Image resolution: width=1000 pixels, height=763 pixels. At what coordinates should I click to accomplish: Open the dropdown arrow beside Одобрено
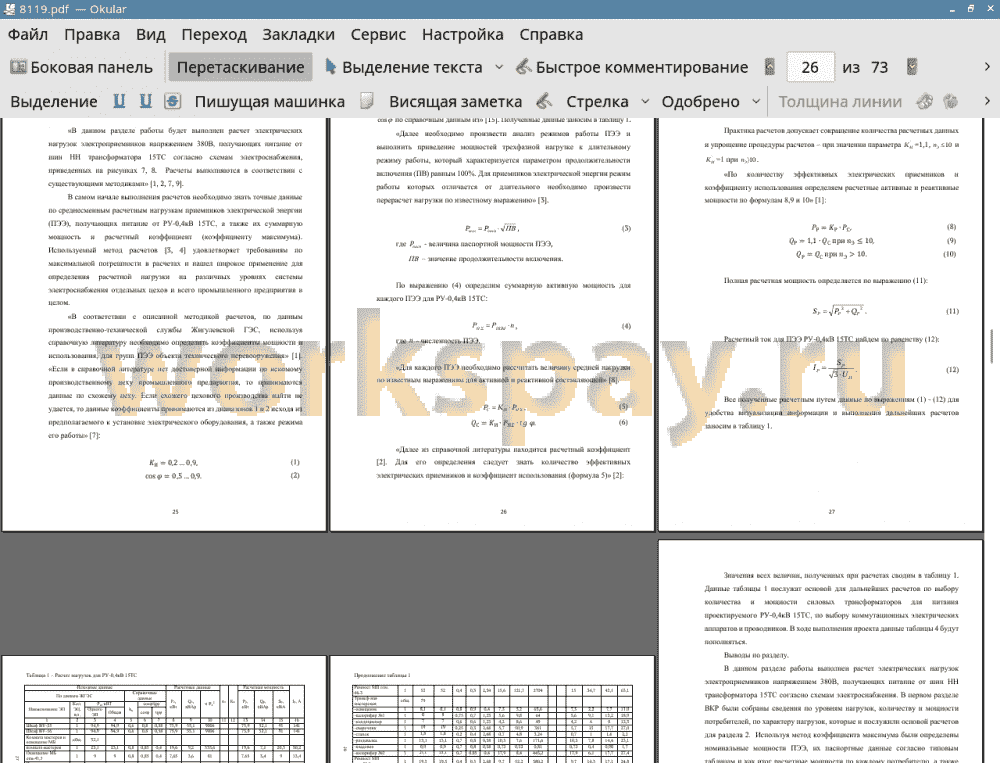[756, 101]
